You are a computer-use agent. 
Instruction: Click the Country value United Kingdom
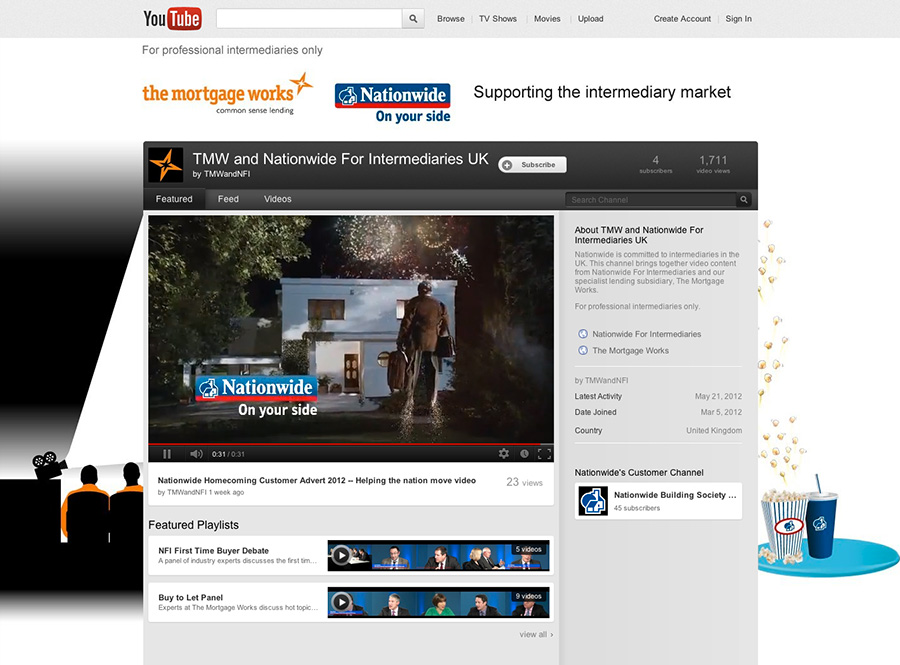pyautogui.click(x=714, y=430)
